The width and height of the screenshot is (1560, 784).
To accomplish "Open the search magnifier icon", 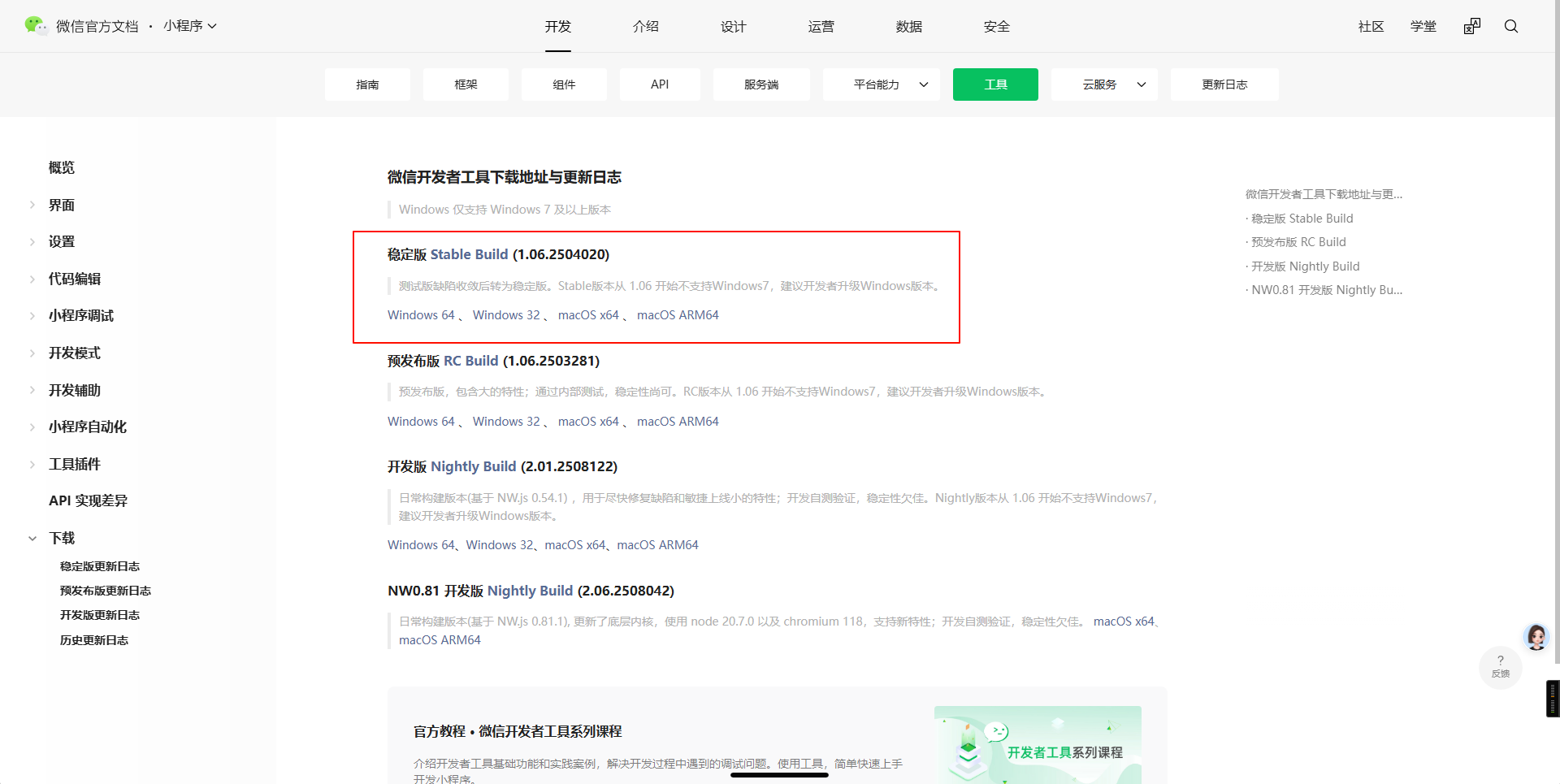I will (x=1511, y=26).
